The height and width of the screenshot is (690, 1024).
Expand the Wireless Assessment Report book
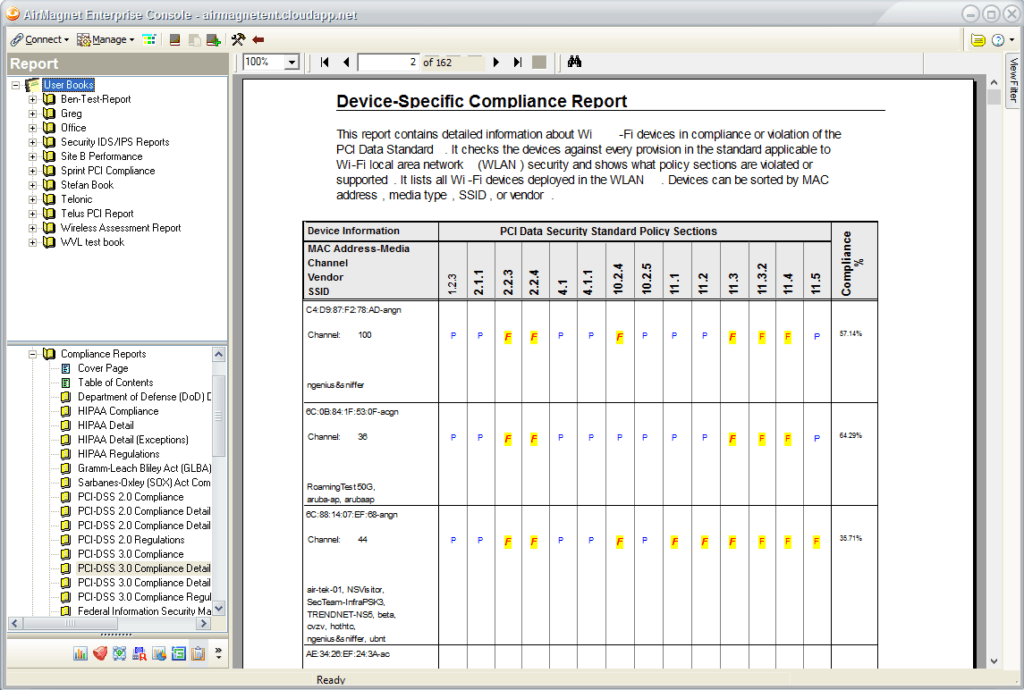32,228
